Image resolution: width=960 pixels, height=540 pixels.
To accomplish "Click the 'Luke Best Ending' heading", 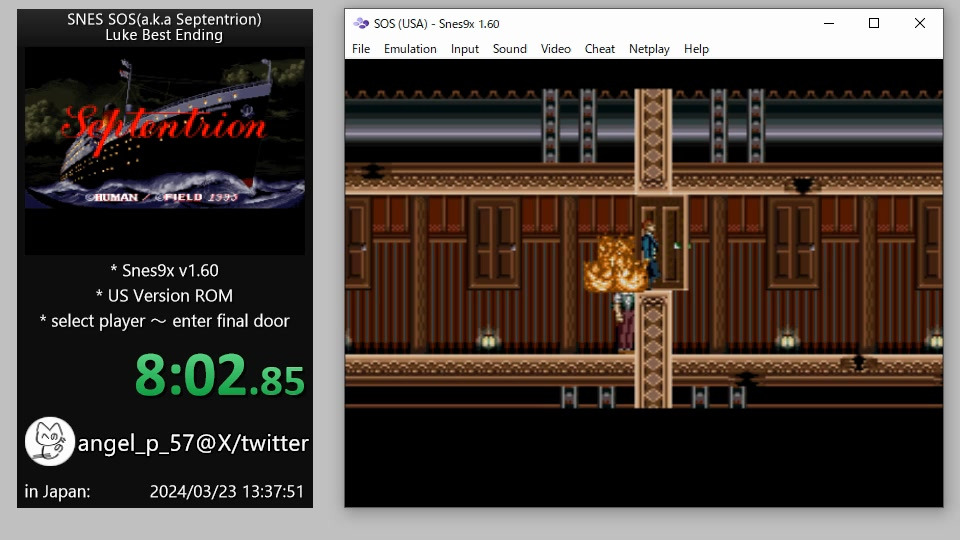I will coord(164,35).
